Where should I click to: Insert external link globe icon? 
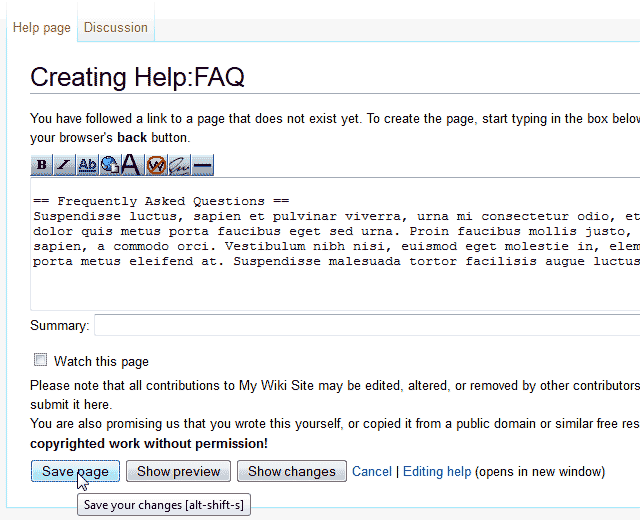tap(109, 165)
